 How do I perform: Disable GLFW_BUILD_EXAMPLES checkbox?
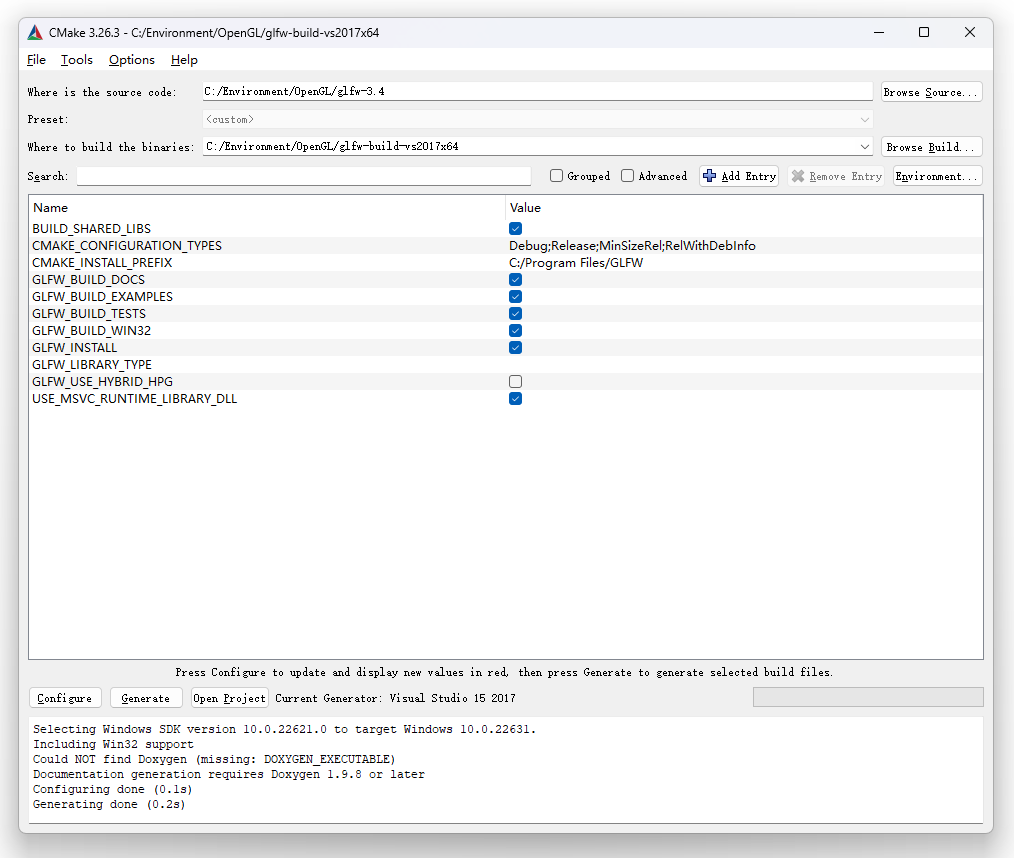tap(515, 296)
